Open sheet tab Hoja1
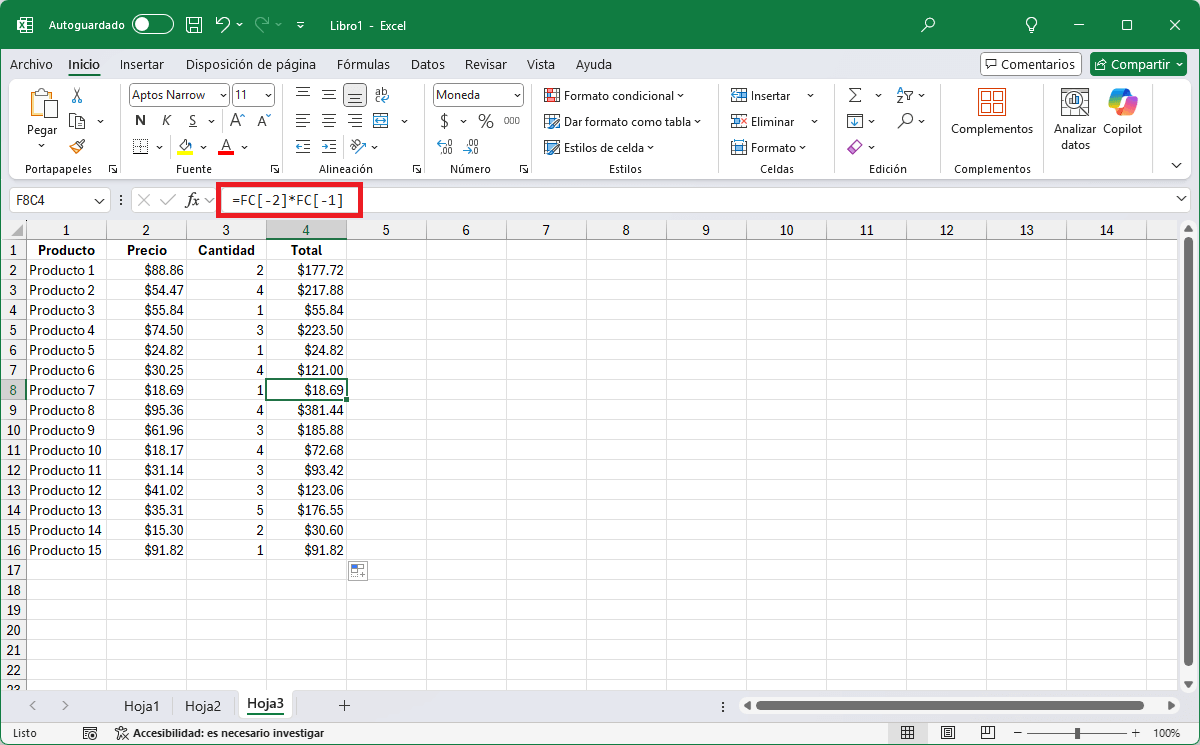 point(142,706)
